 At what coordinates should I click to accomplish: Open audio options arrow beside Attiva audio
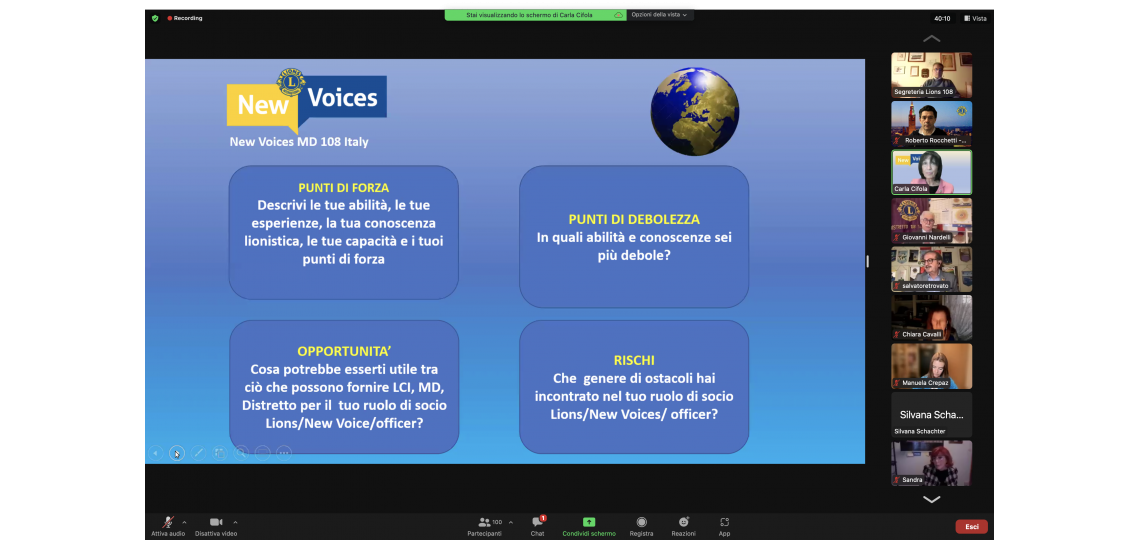184,522
